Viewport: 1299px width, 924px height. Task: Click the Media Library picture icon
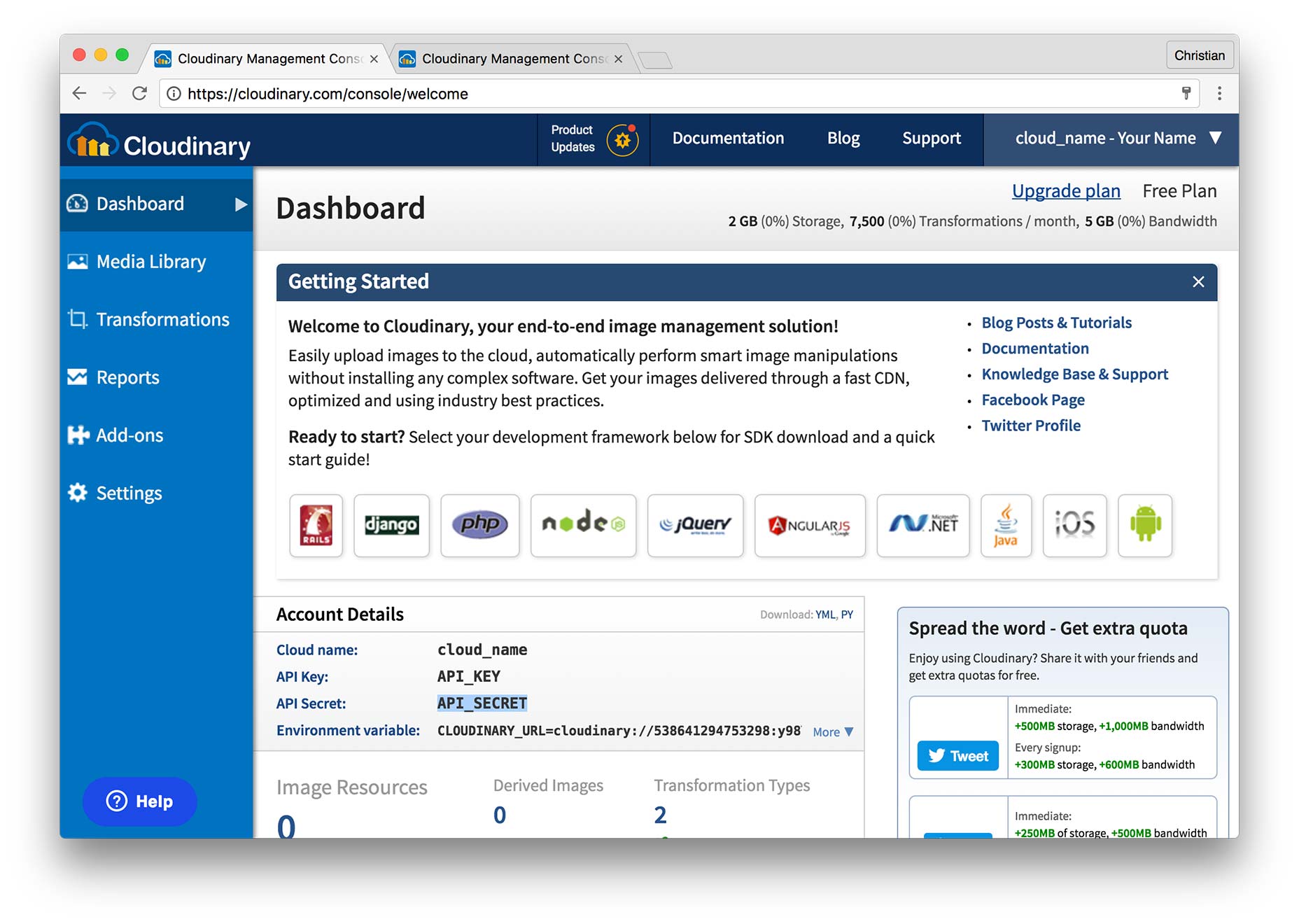[x=77, y=262]
